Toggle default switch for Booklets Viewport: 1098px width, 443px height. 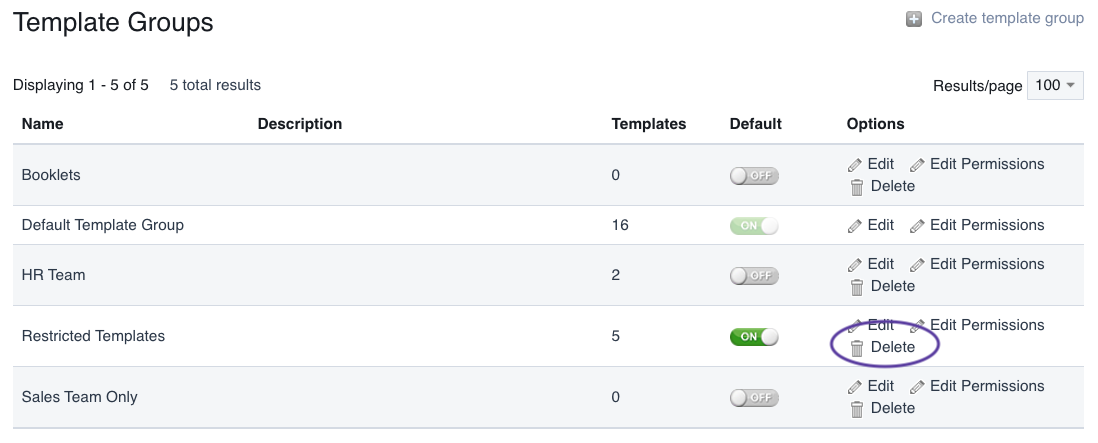754,176
